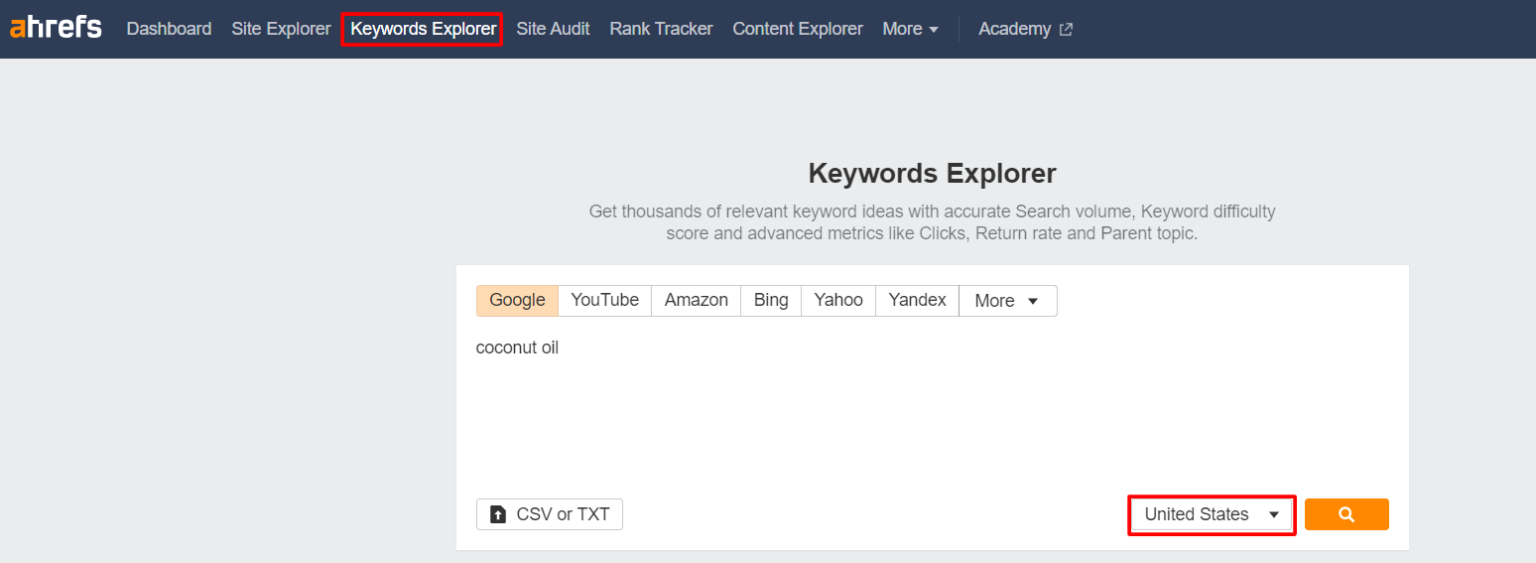
Task: Click the keyword field containing coconut oil
Action: click(x=932, y=410)
